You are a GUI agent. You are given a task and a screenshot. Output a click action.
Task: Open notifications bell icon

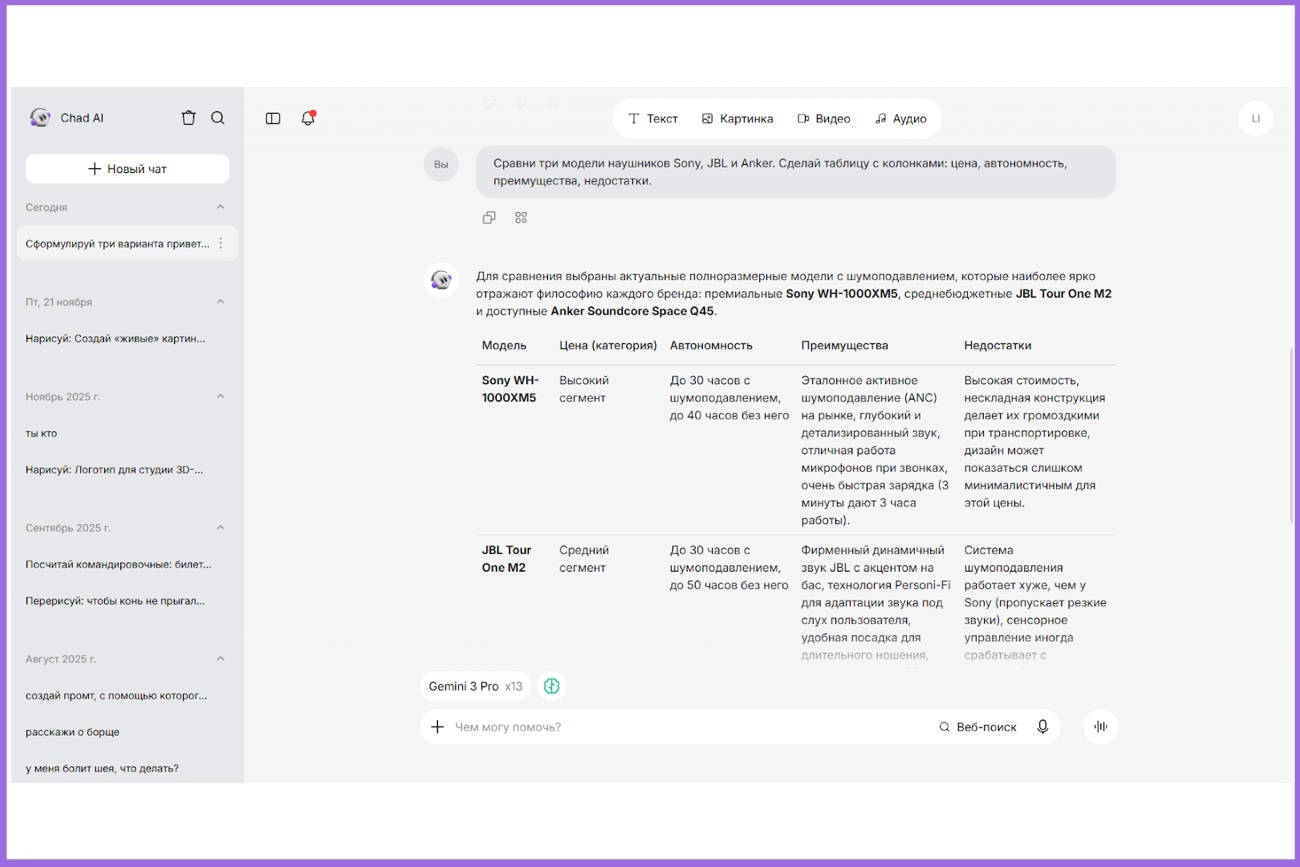[308, 118]
